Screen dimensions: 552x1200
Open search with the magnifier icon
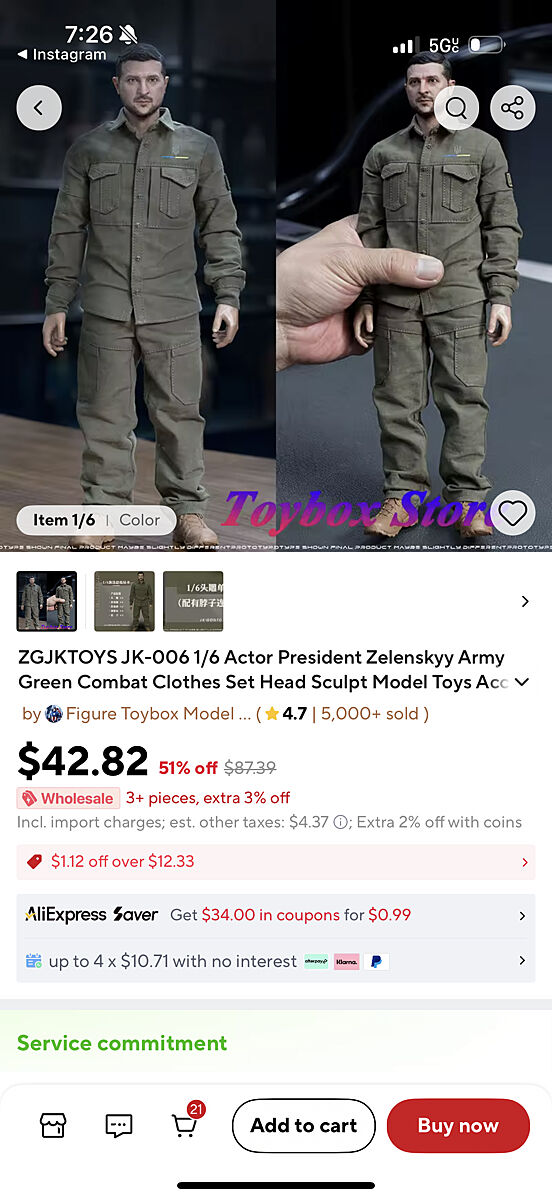point(456,108)
